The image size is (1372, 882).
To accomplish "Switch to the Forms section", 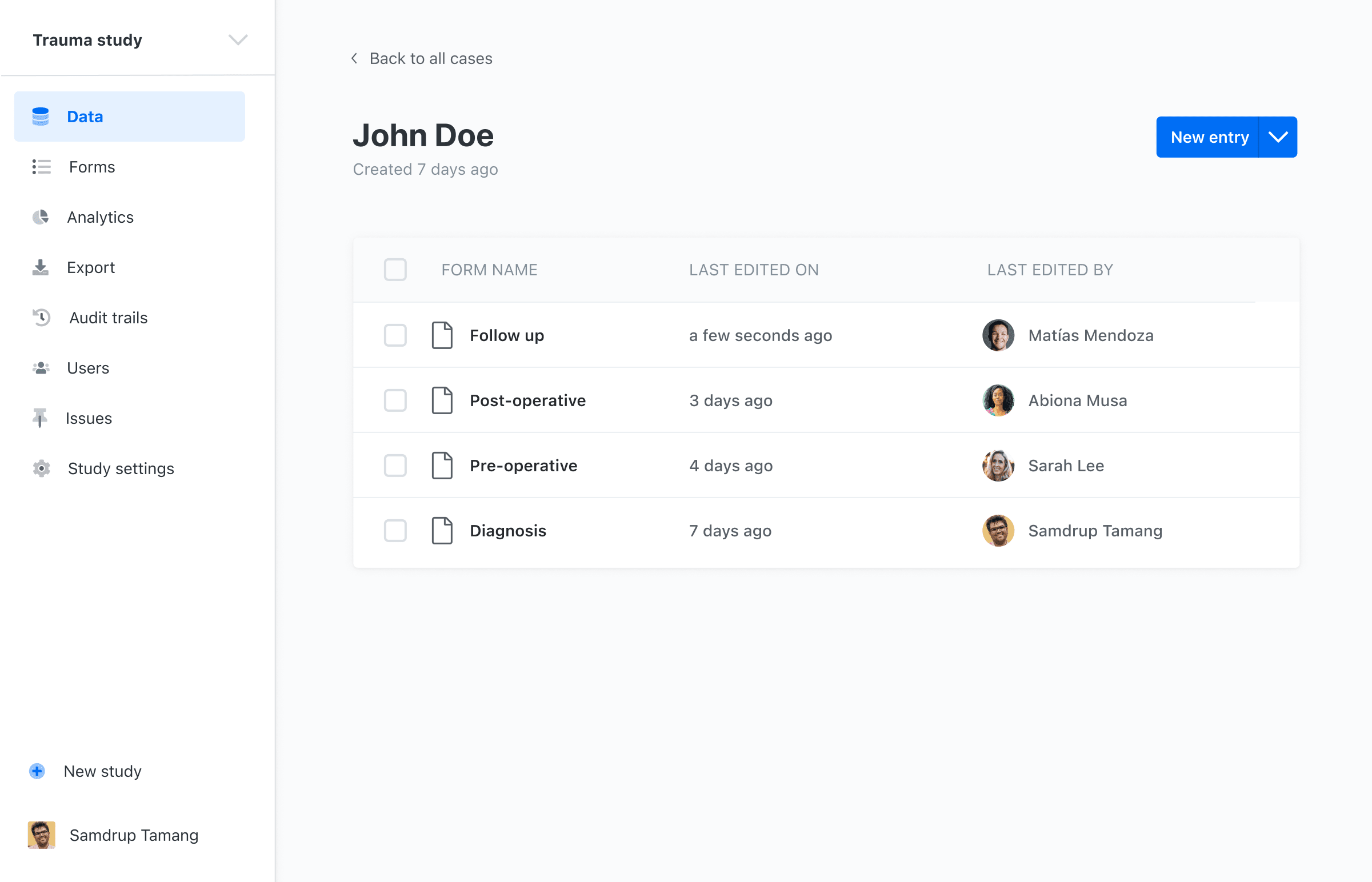I will point(91,167).
